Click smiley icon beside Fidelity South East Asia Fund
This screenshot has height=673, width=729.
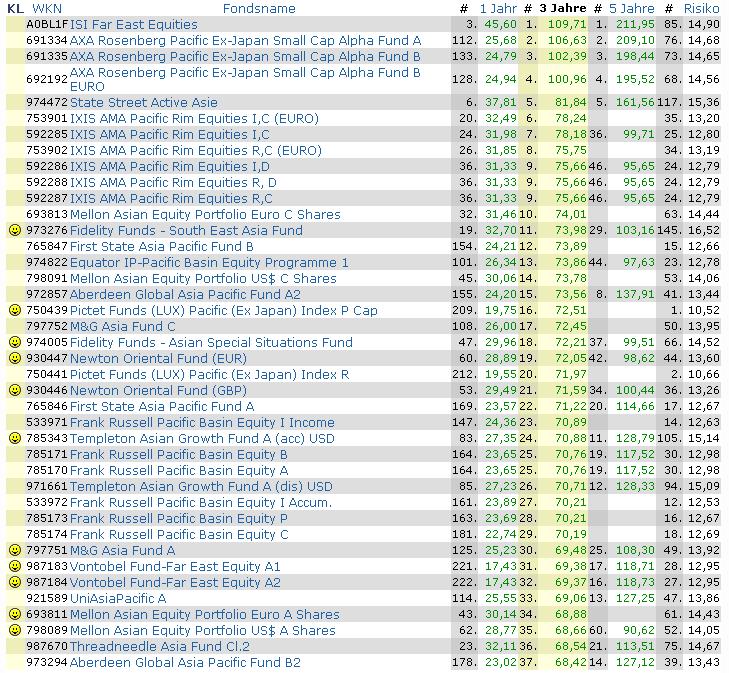click(15, 230)
